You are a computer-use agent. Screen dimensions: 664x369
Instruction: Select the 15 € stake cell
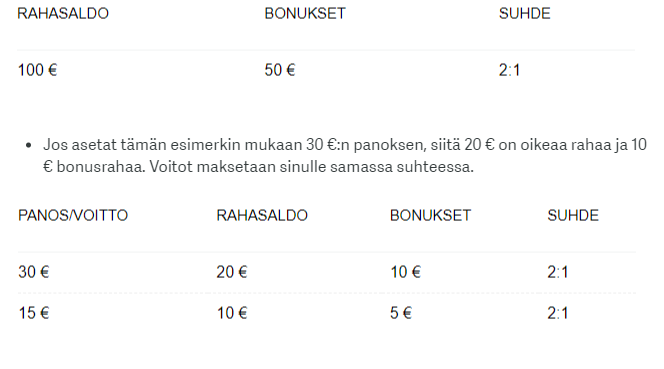33,313
